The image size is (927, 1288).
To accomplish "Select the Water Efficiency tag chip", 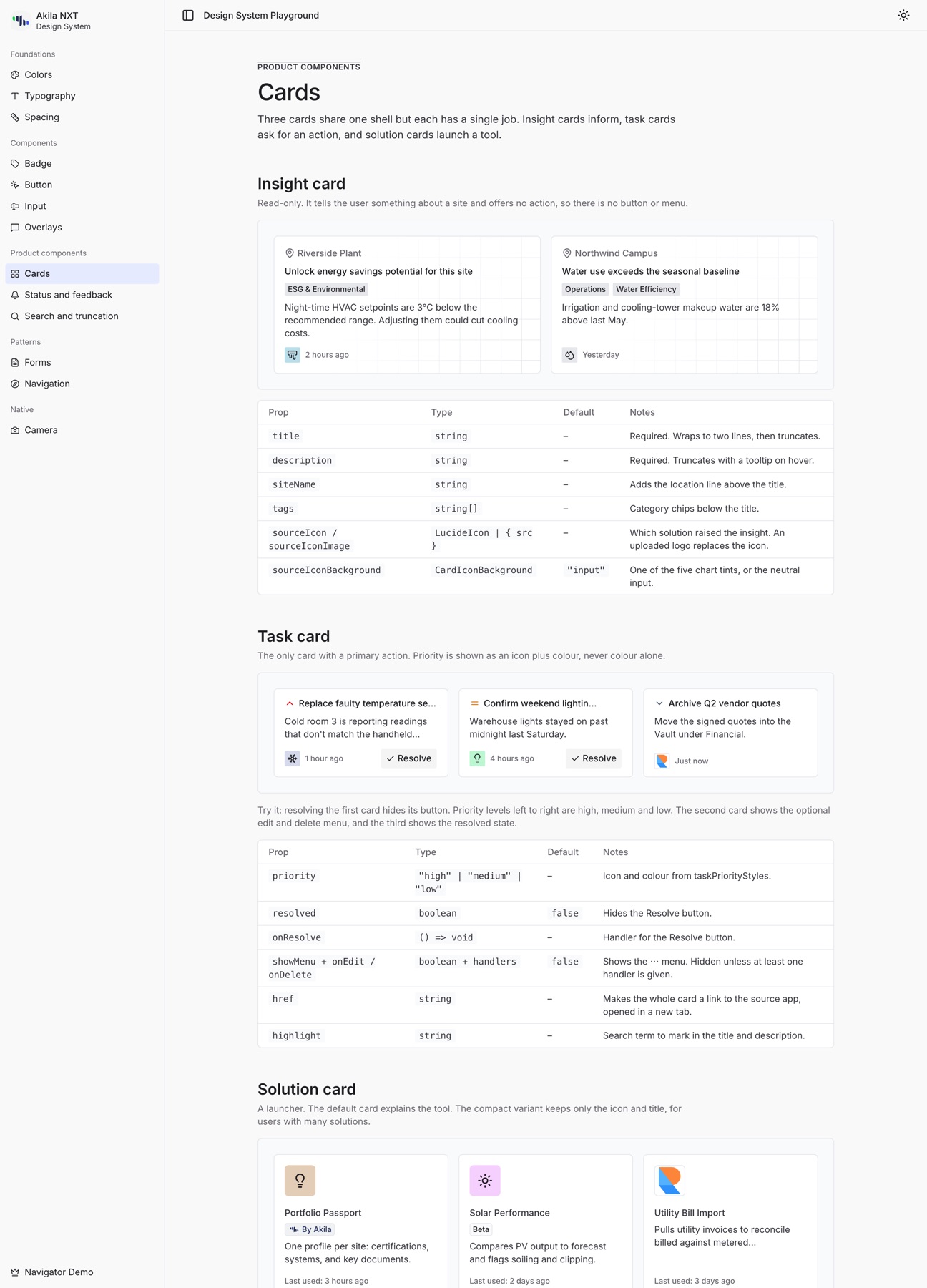I will [x=646, y=289].
